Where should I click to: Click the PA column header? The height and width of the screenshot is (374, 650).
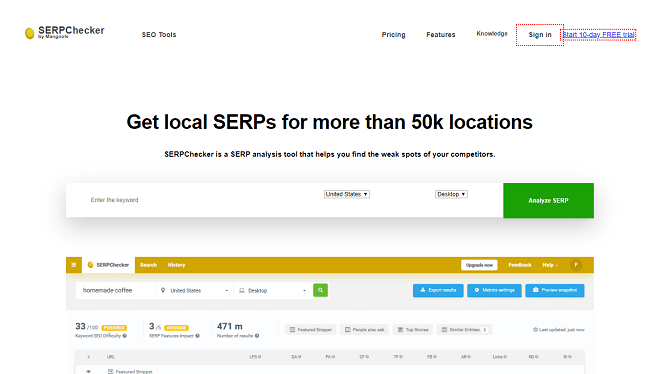click(x=330, y=357)
